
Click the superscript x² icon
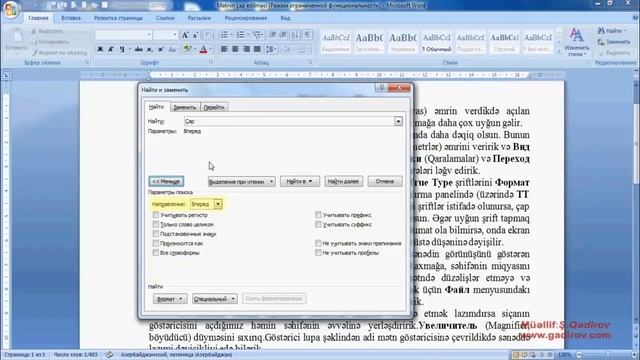(x=160, y=49)
